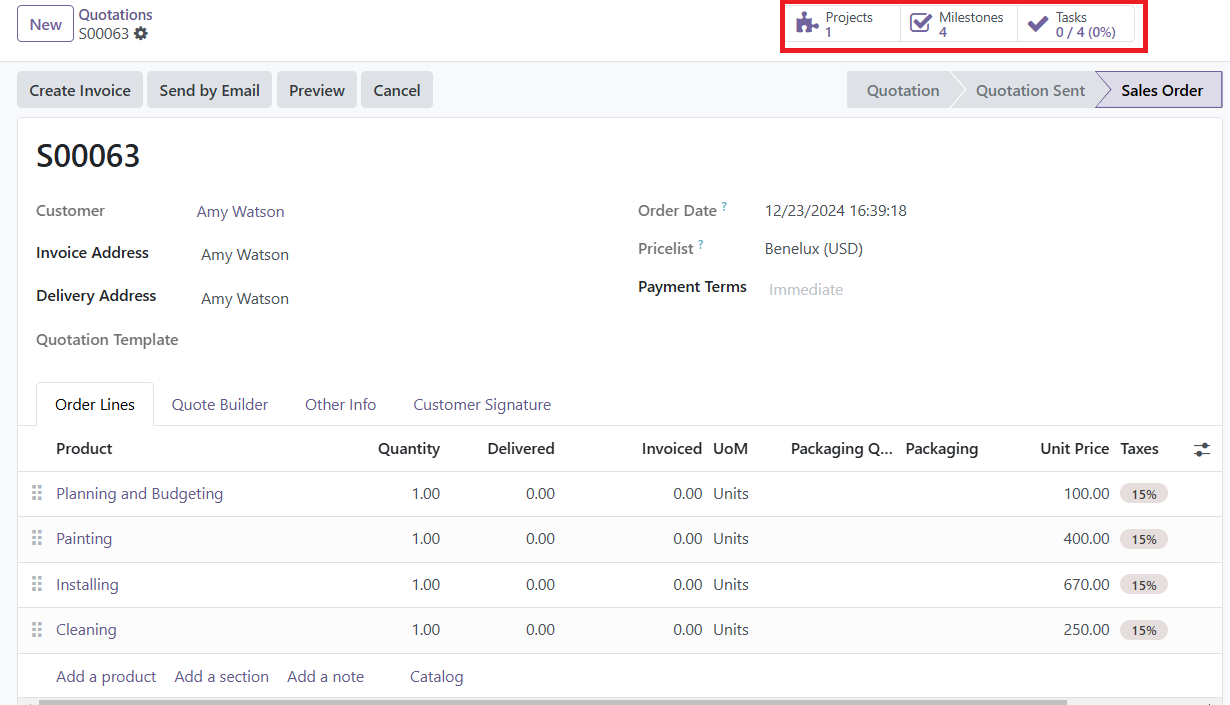Click the Order Date value field
1230x705 pixels.
click(x=836, y=211)
